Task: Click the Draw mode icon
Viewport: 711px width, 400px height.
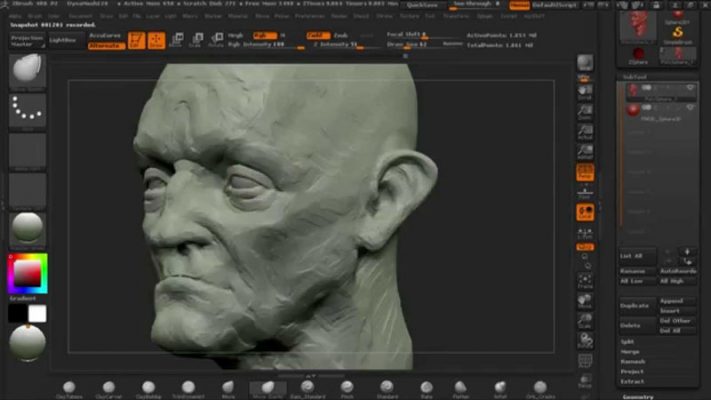Action: pos(157,40)
